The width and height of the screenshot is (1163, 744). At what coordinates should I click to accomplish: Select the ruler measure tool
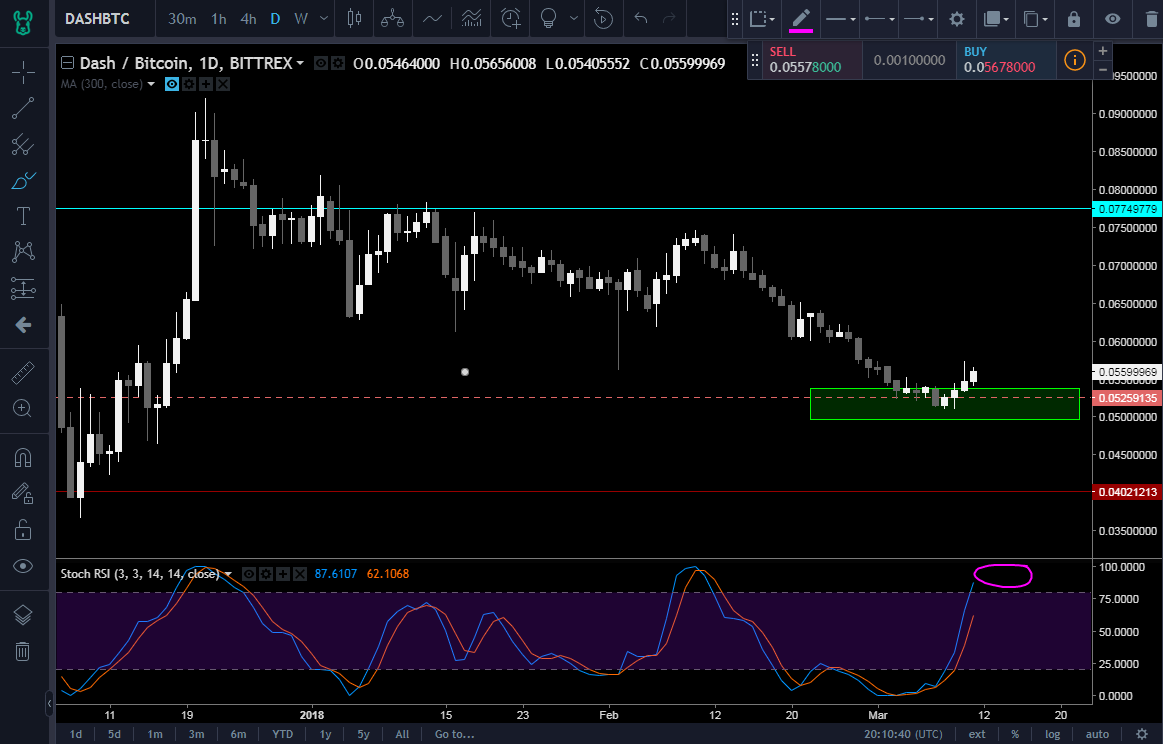pos(23,372)
